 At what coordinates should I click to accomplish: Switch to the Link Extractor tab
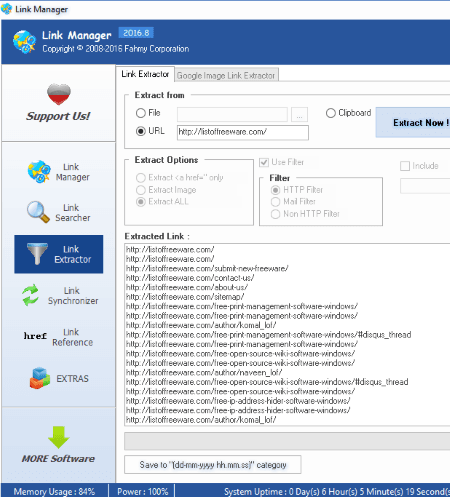(145, 74)
